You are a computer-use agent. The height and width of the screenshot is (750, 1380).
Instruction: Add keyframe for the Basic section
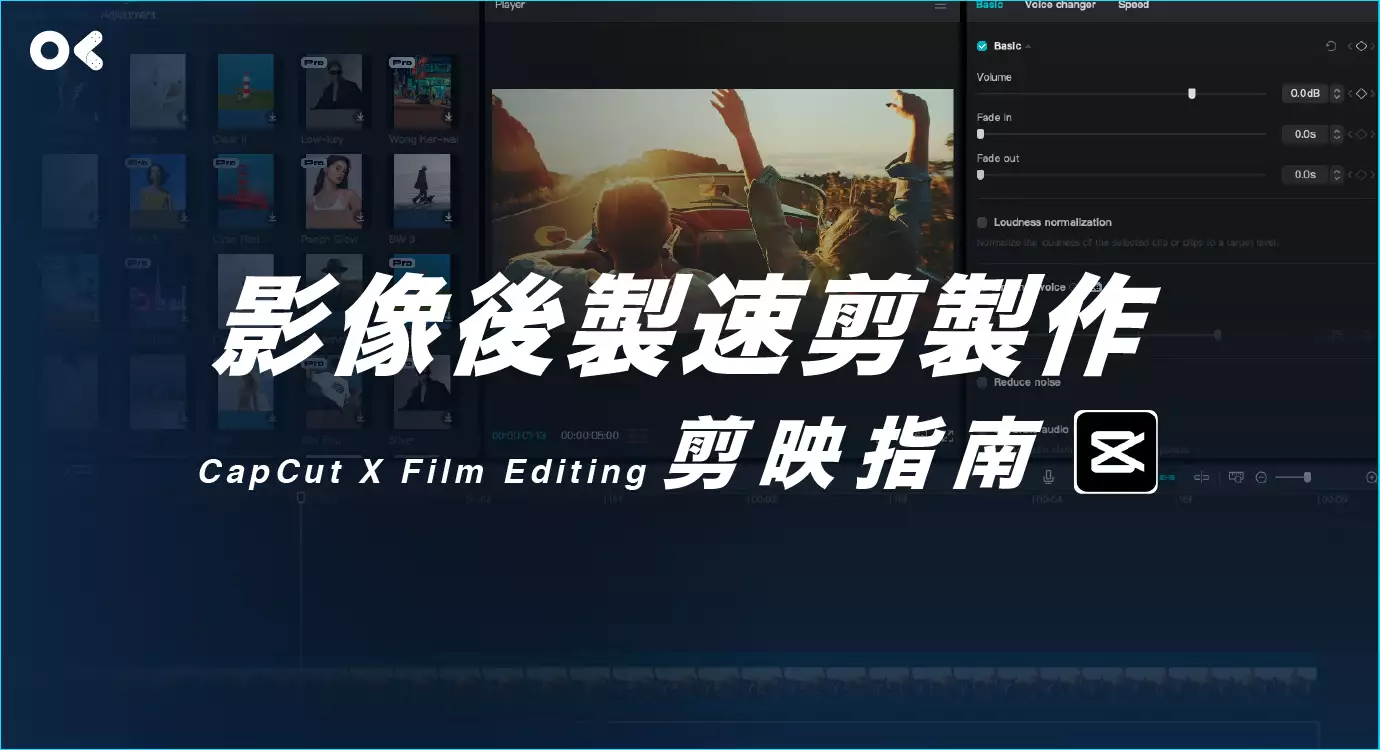point(1361,46)
